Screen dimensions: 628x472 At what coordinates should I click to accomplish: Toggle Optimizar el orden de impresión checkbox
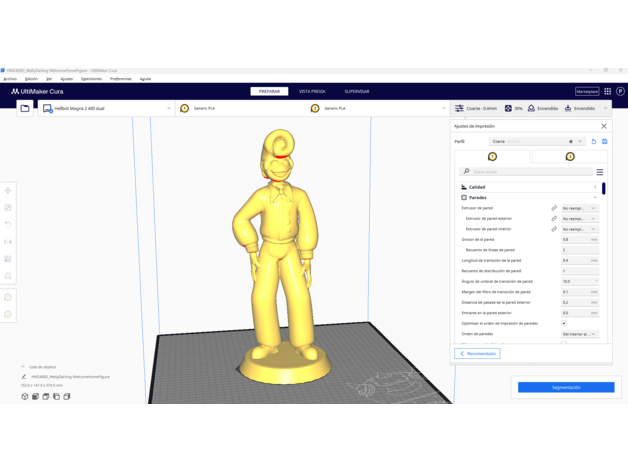(564, 324)
